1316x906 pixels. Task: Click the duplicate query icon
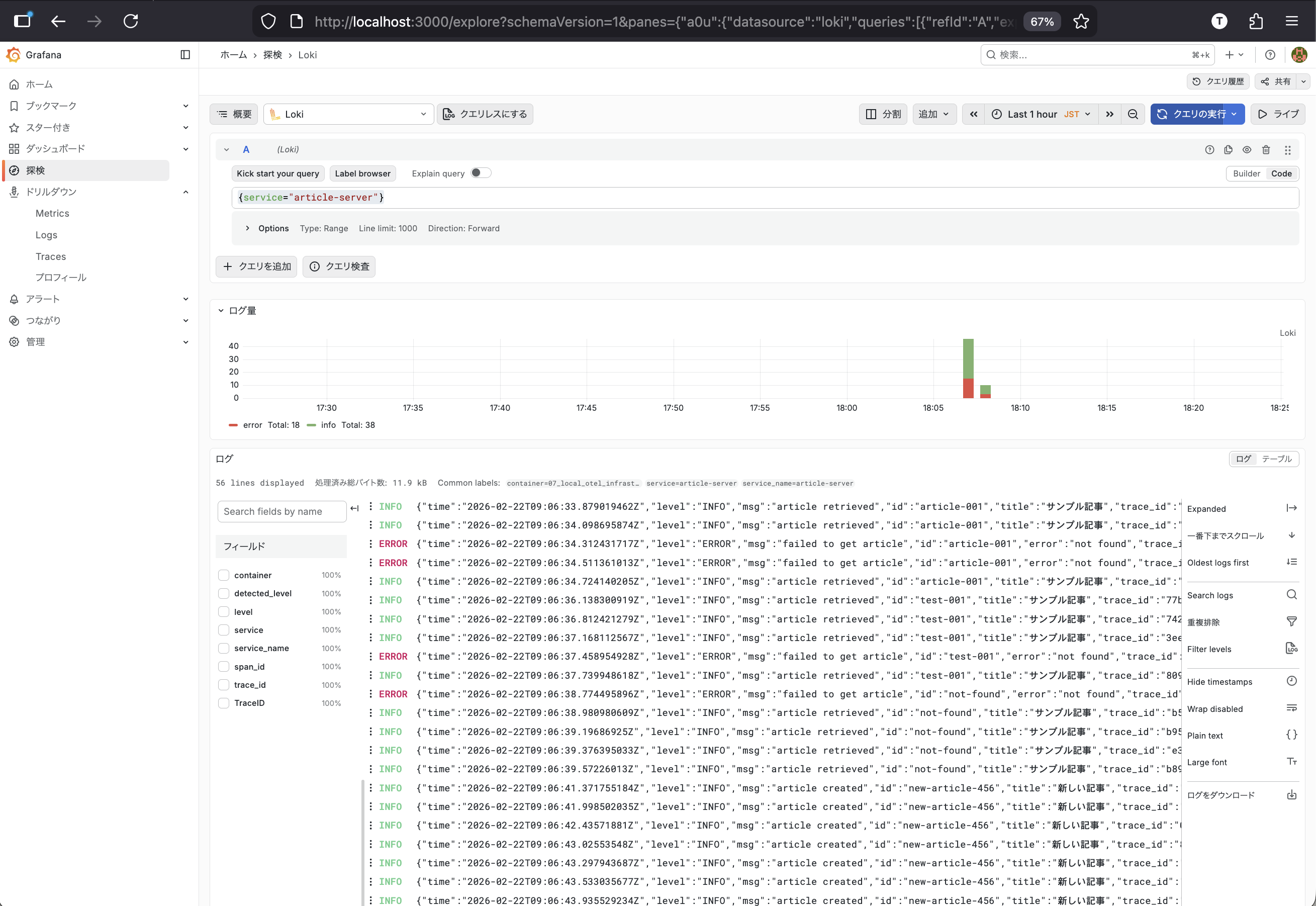pyautogui.click(x=1228, y=150)
